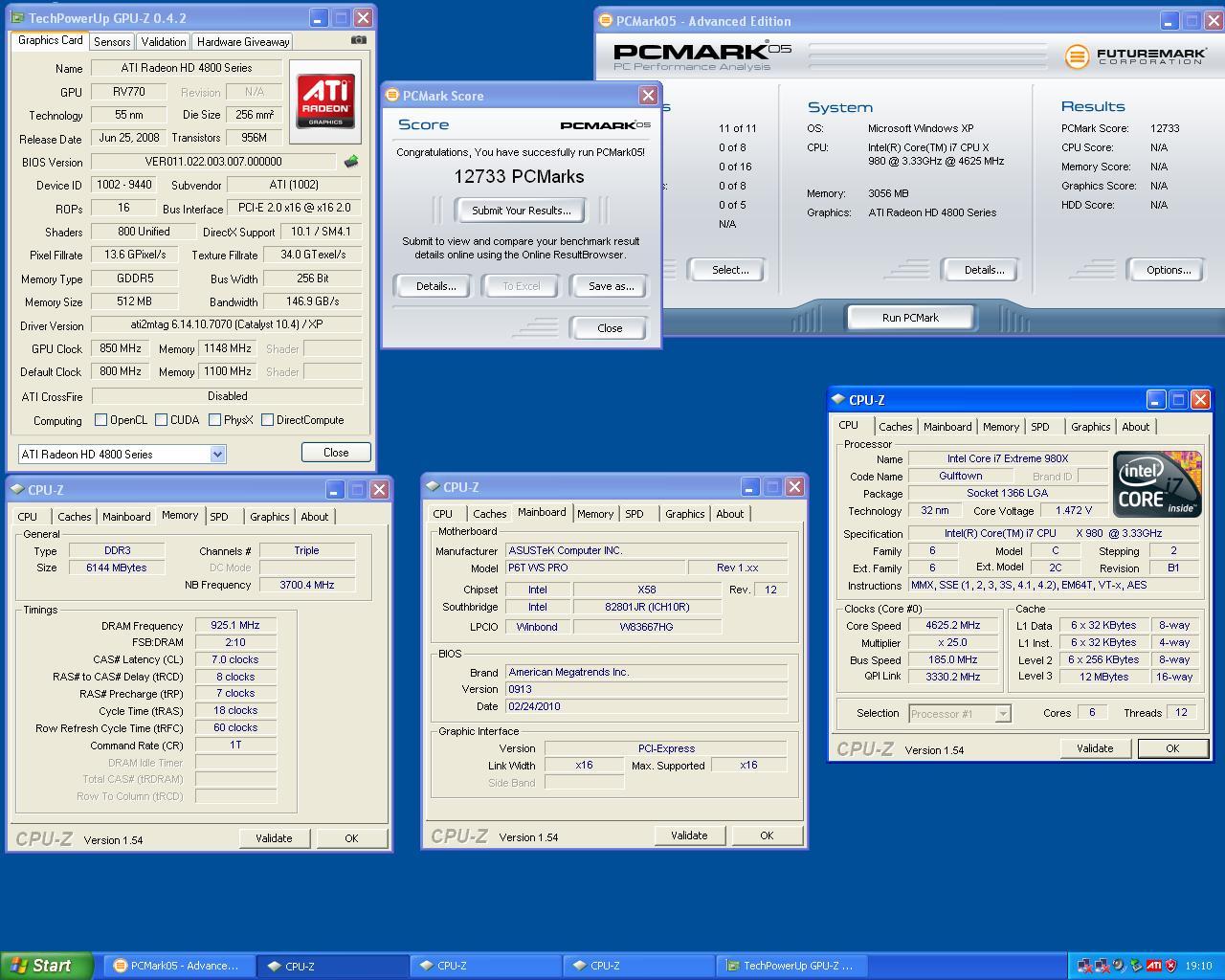The image size is (1225, 980).
Task: Click the Intel Core i7 logo in CPU-Z
Action: pyautogui.click(x=1157, y=484)
